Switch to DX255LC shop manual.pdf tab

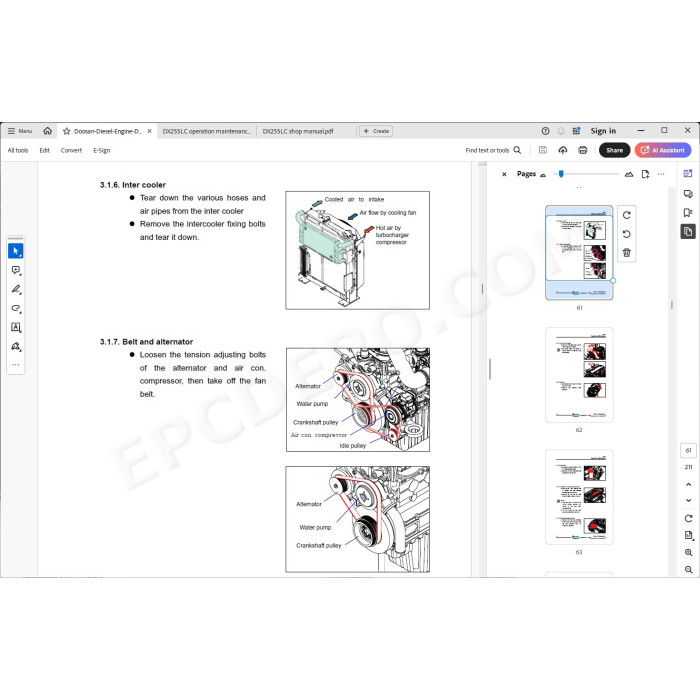[298, 131]
